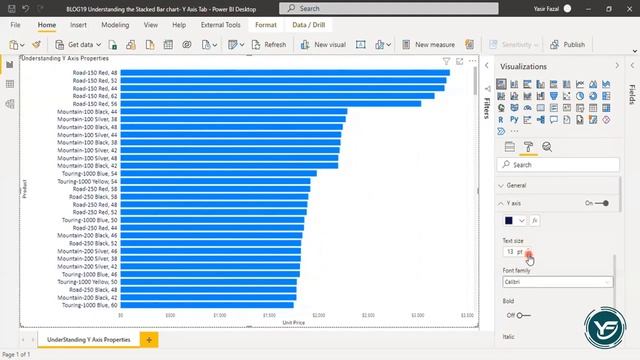Viewport: 640px width, 360px height.
Task: Toggle the Y axis On switch
Action: point(602,203)
